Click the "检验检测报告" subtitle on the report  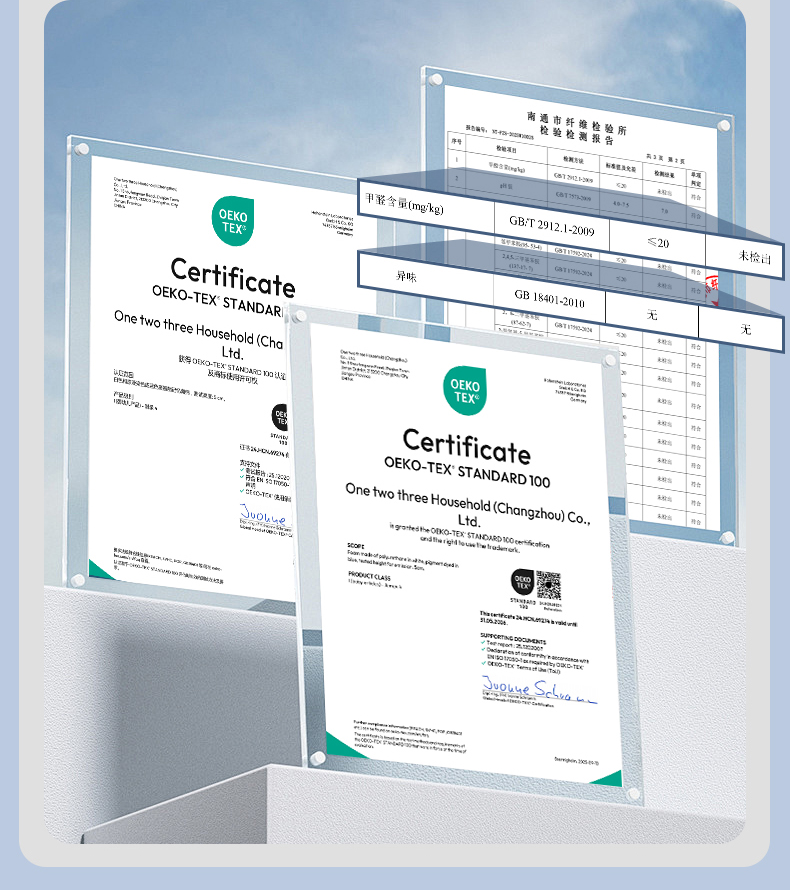[x=577, y=135]
